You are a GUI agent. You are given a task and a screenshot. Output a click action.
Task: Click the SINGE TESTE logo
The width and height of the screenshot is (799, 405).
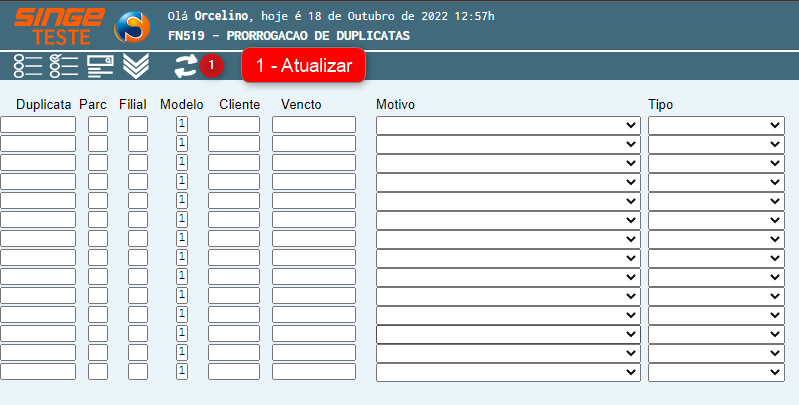tap(58, 26)
